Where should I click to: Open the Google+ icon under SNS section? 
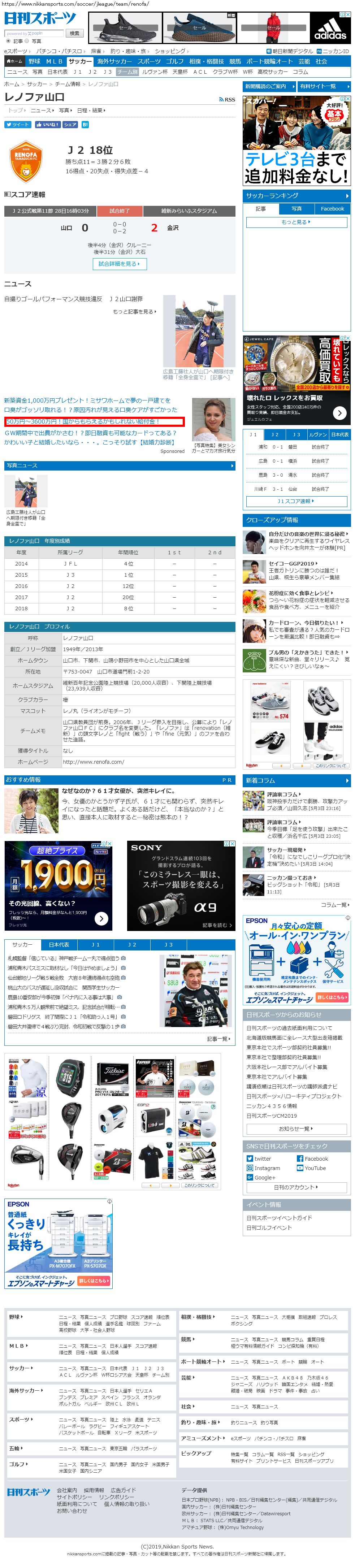[x=250, y=1177]
